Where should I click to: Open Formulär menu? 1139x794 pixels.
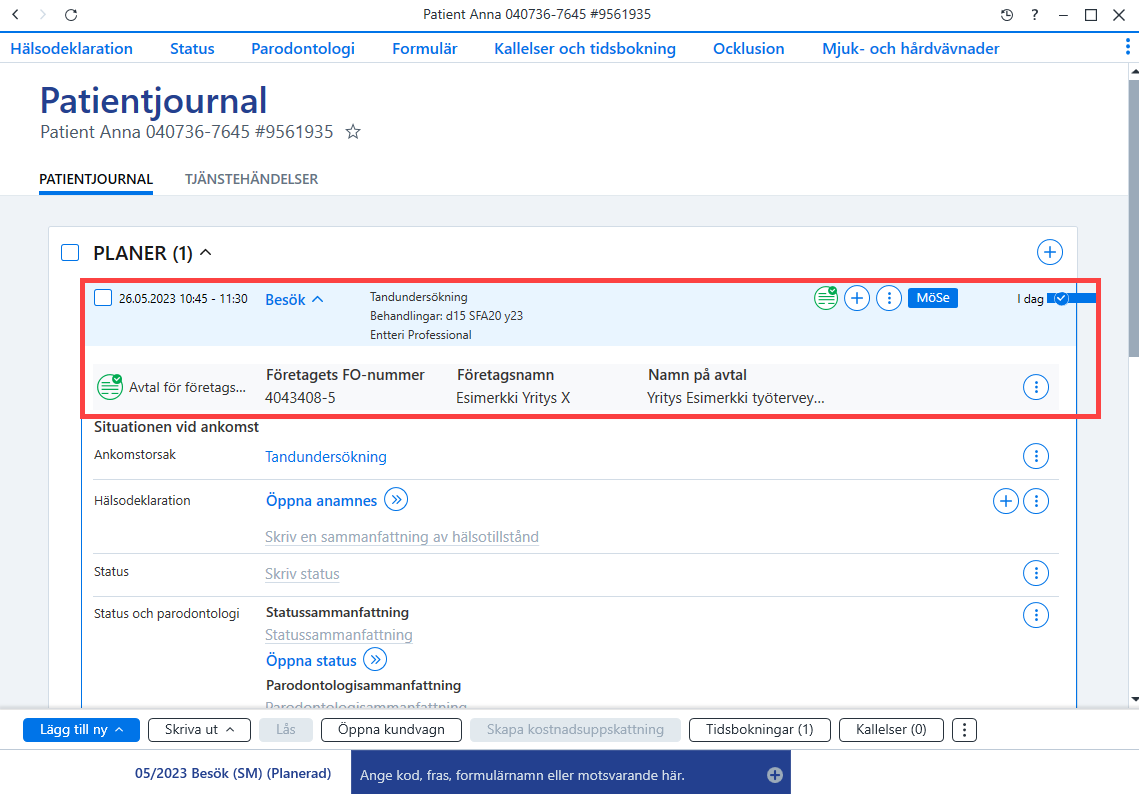point(425,49)
